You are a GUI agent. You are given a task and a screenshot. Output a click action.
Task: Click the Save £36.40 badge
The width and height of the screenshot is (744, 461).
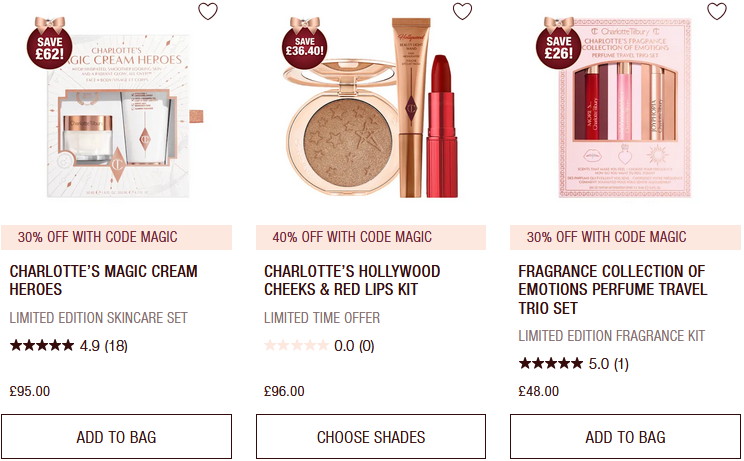click(304, 43)
